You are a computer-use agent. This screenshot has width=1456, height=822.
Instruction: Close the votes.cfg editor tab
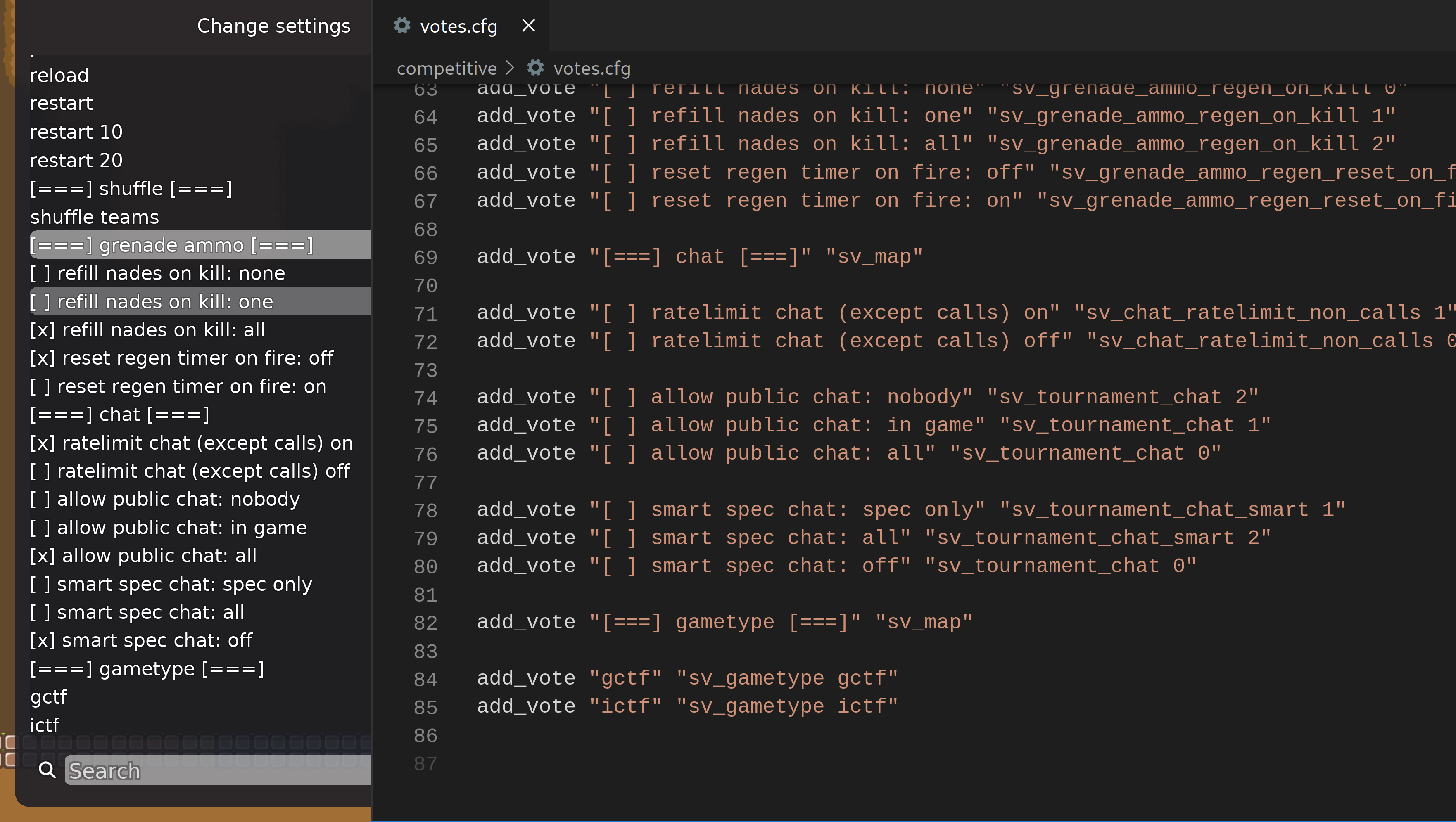pos(528,26)
